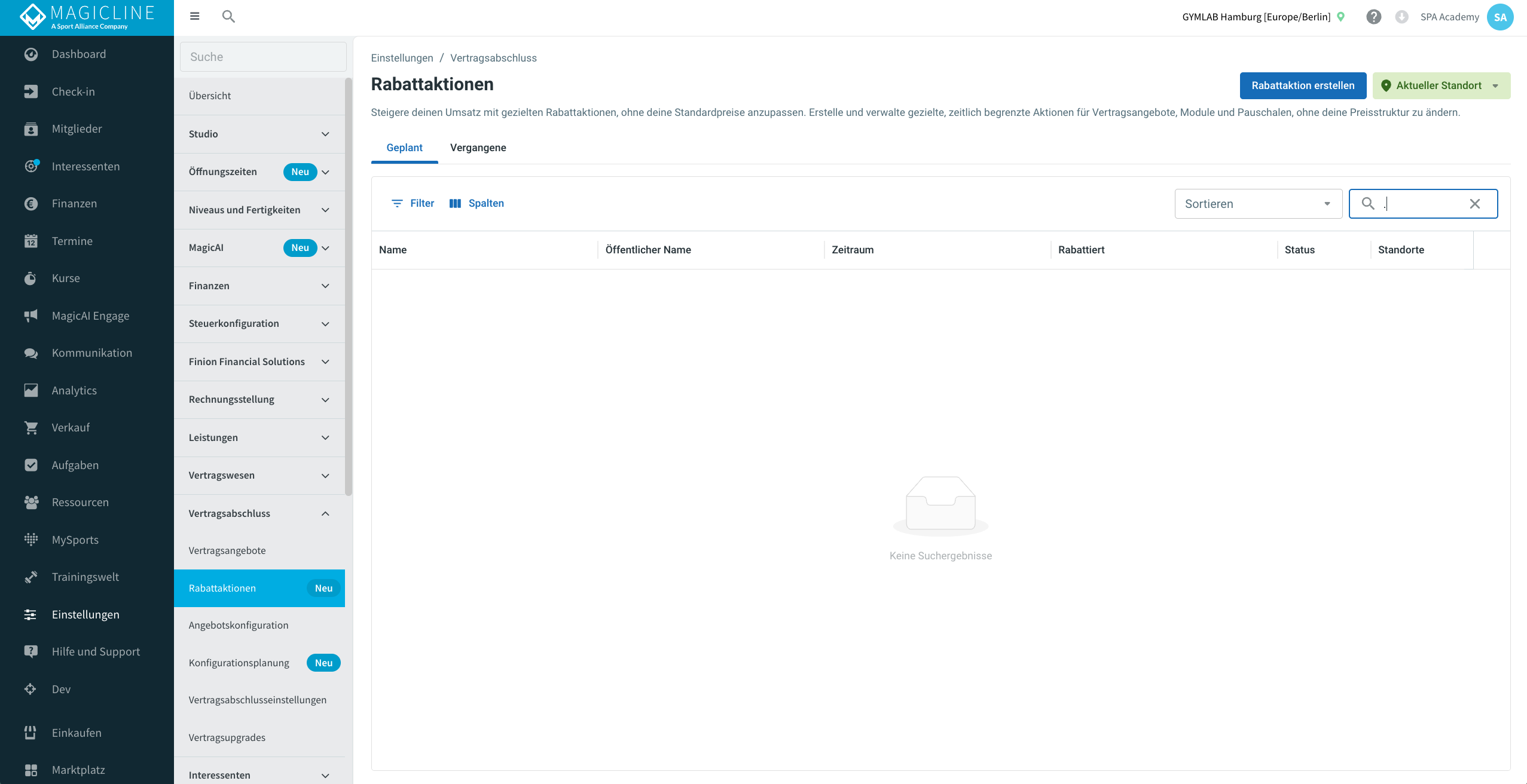
Task: Expand Steuerkonfiguration group
Action: pyautogui.click(x=259, y=324)
